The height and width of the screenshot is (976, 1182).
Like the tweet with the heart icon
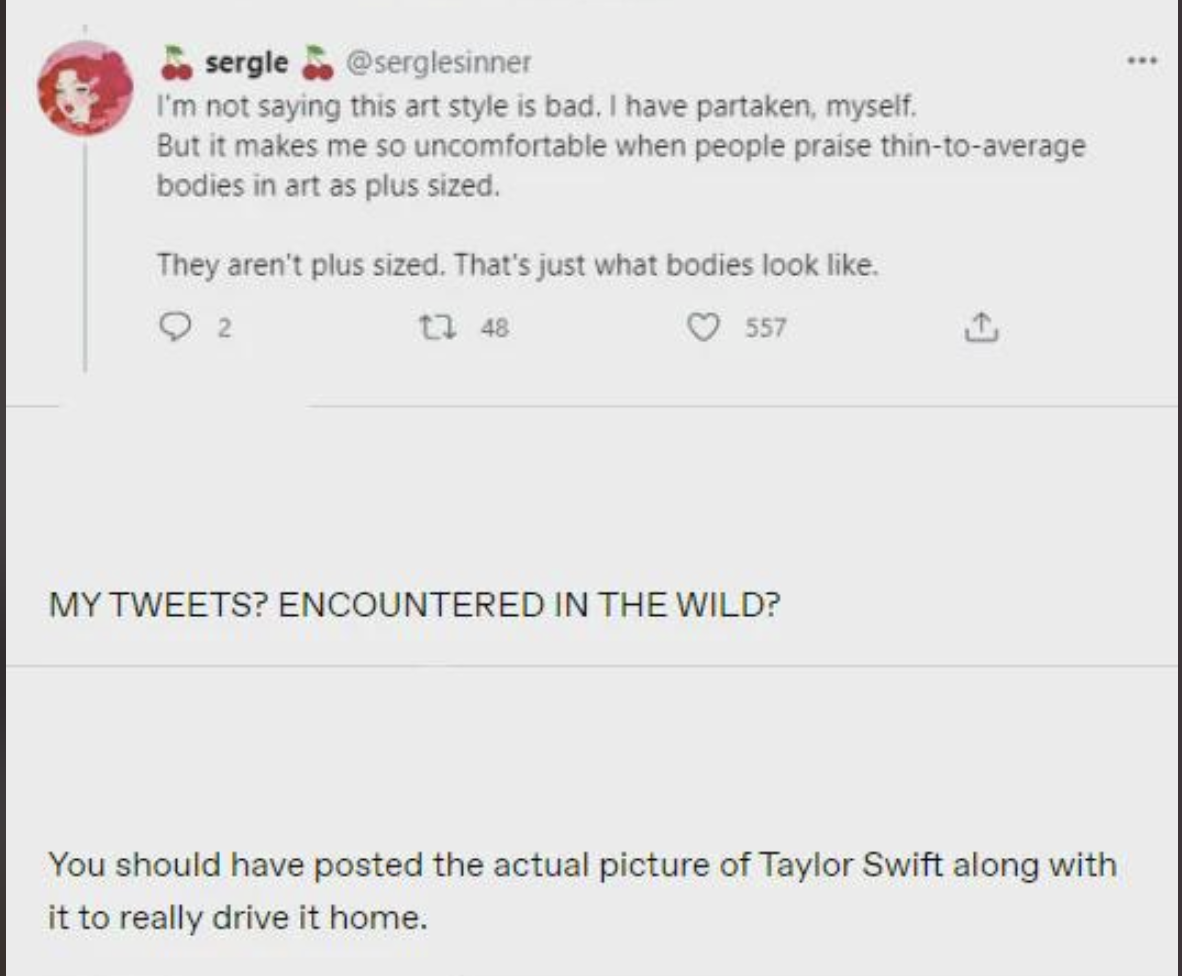[x=705, y=327]
